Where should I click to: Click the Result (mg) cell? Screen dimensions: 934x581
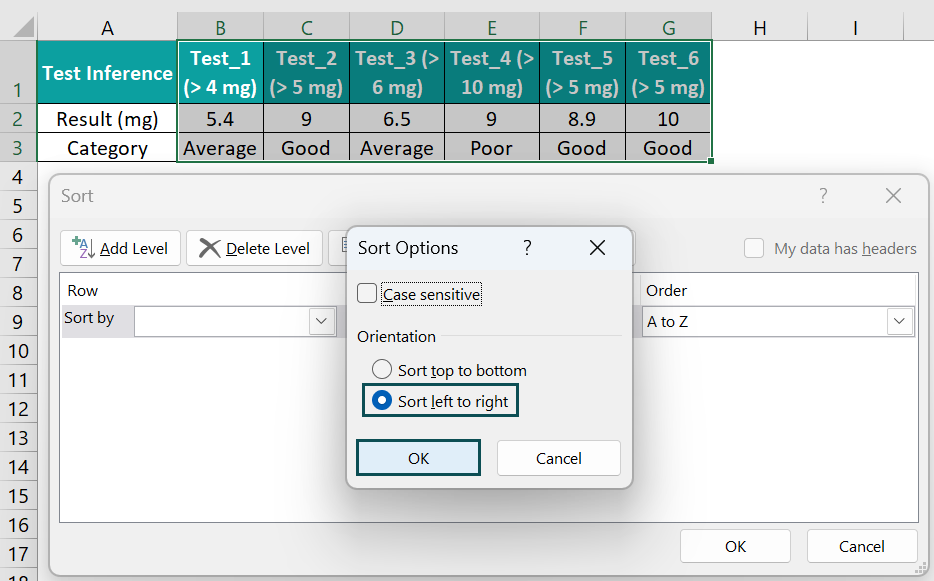107,119
